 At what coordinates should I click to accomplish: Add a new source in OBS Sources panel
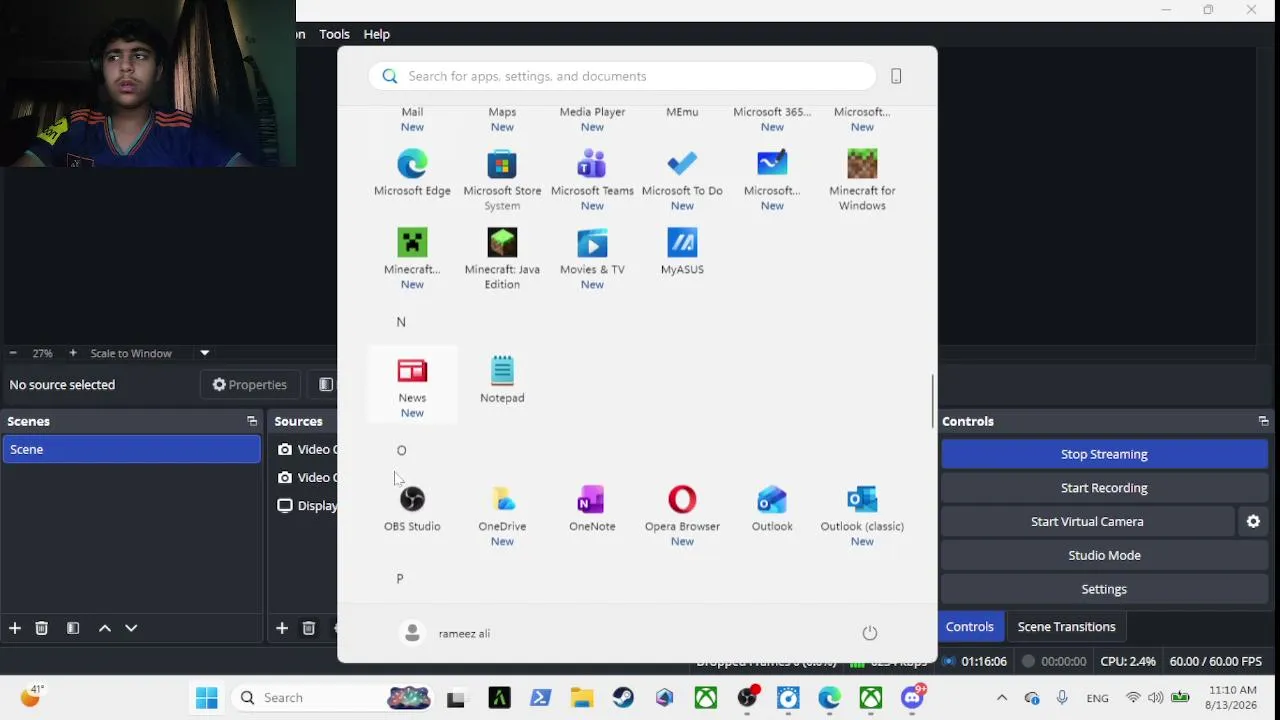pyautogui.click(x=282, y=628)
